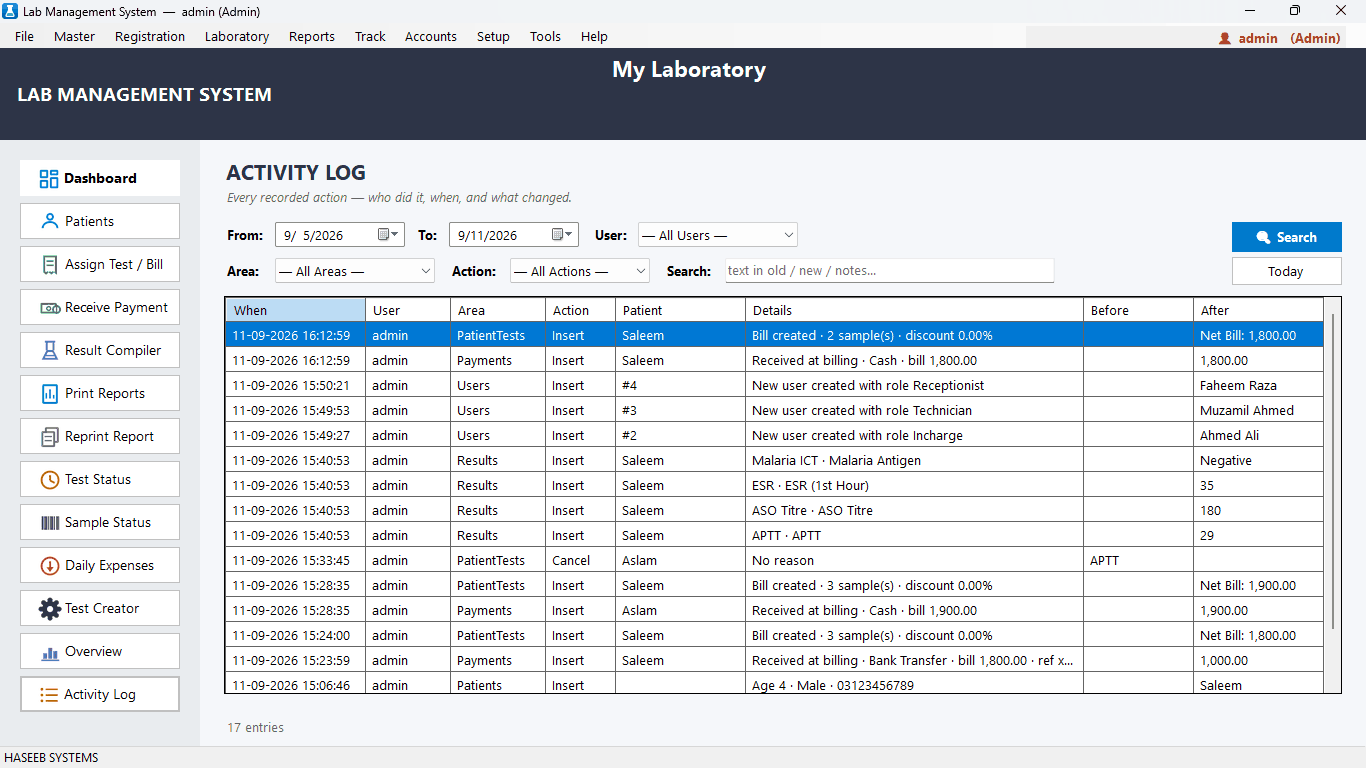Open the Reports menu
This screenshot has height=768, width=1366.
click(x=312, y=36)
